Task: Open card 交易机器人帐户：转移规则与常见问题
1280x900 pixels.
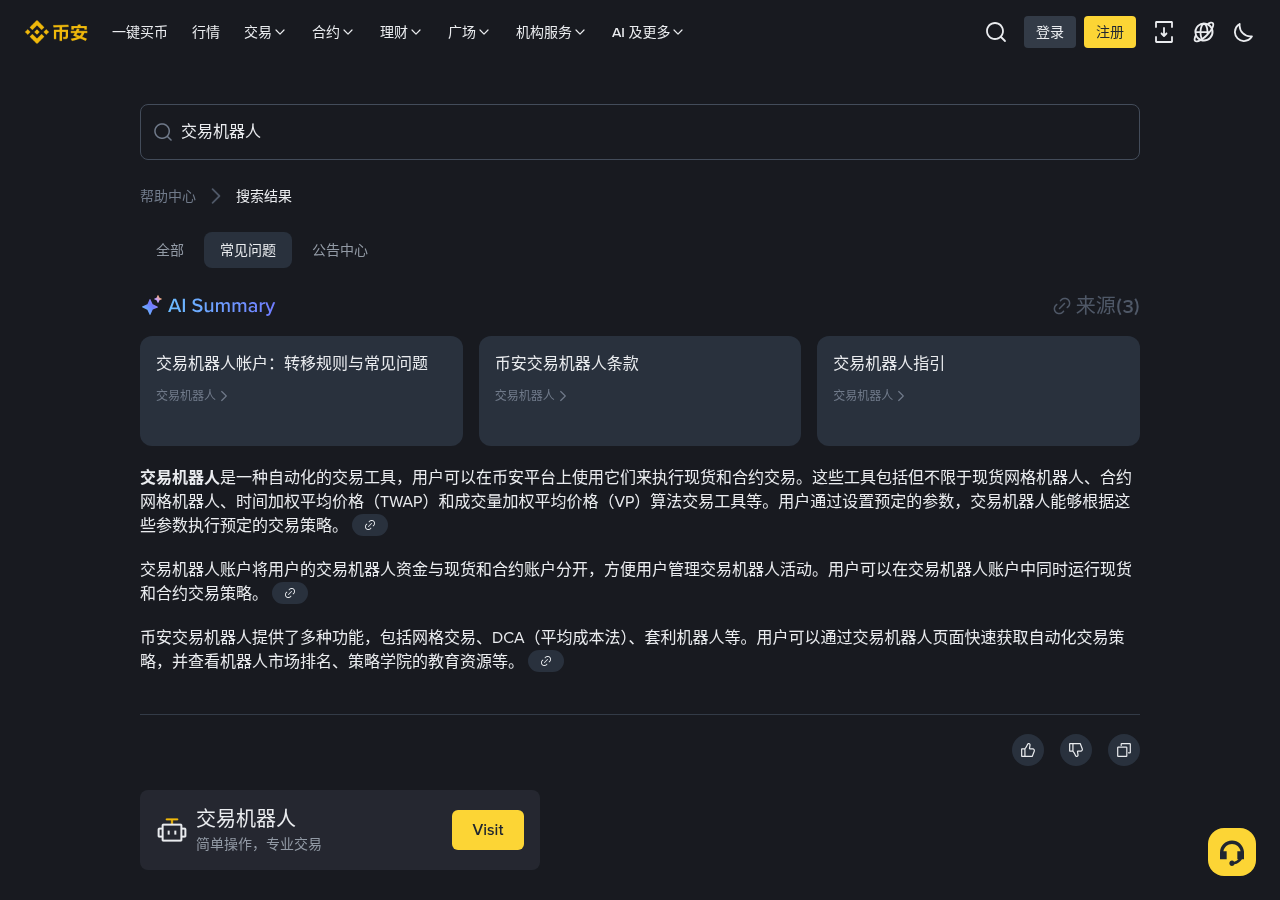Action: click(301, 391)
